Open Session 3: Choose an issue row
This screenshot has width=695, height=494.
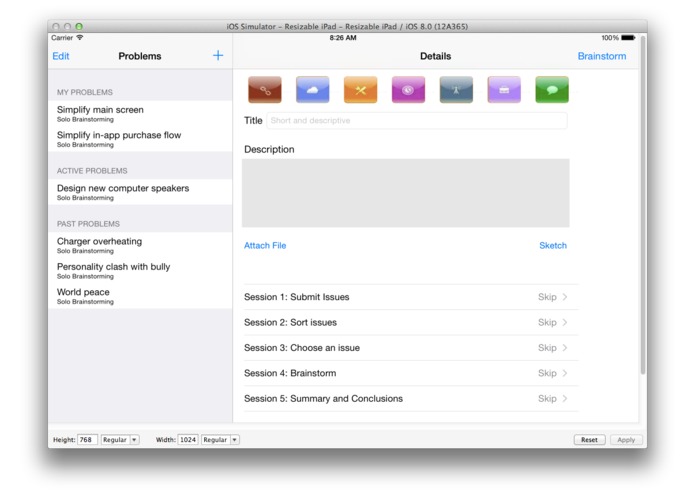coord(411,348)
